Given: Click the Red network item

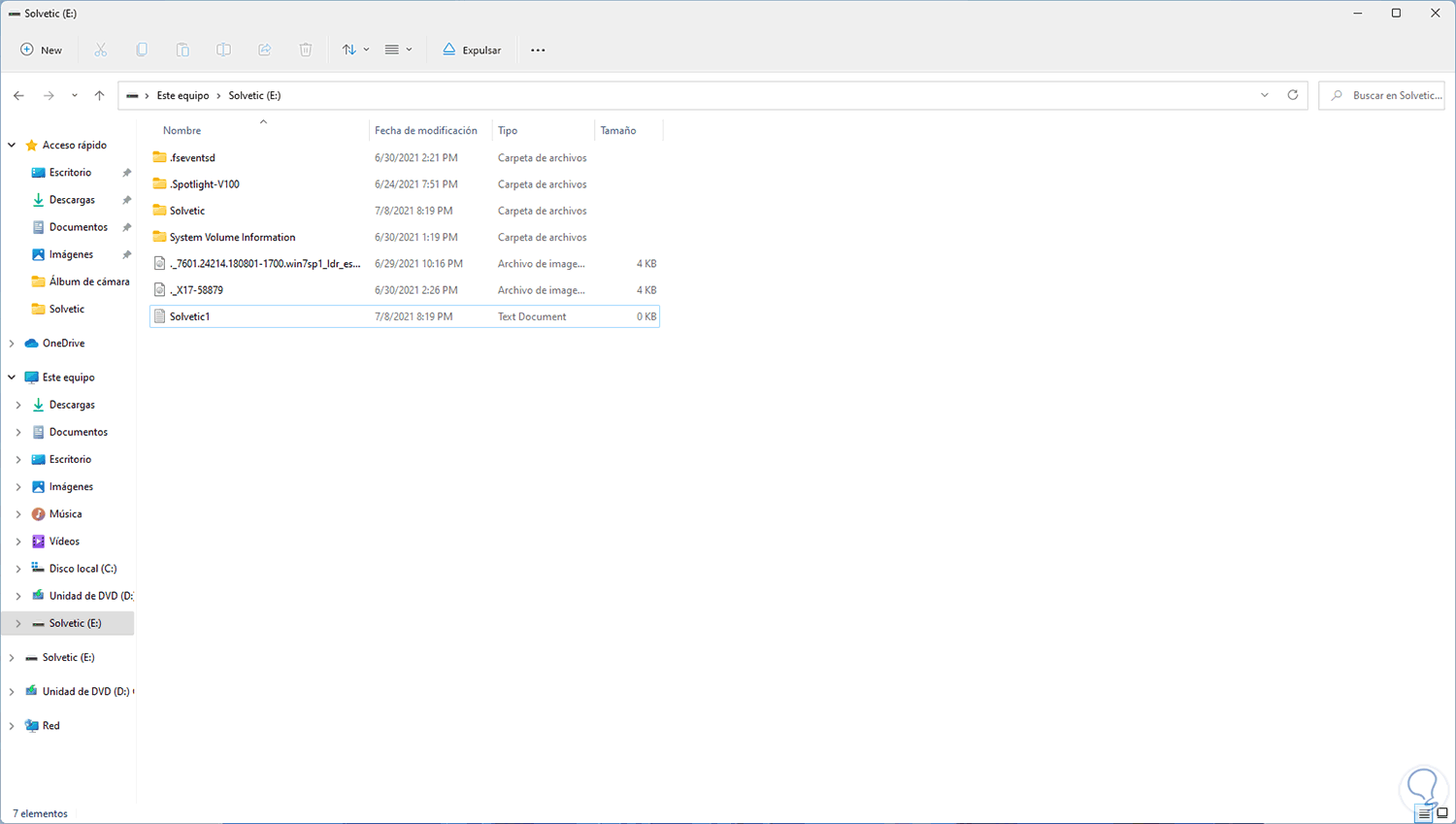Looking at the screenshot, I should pos(50,725).
